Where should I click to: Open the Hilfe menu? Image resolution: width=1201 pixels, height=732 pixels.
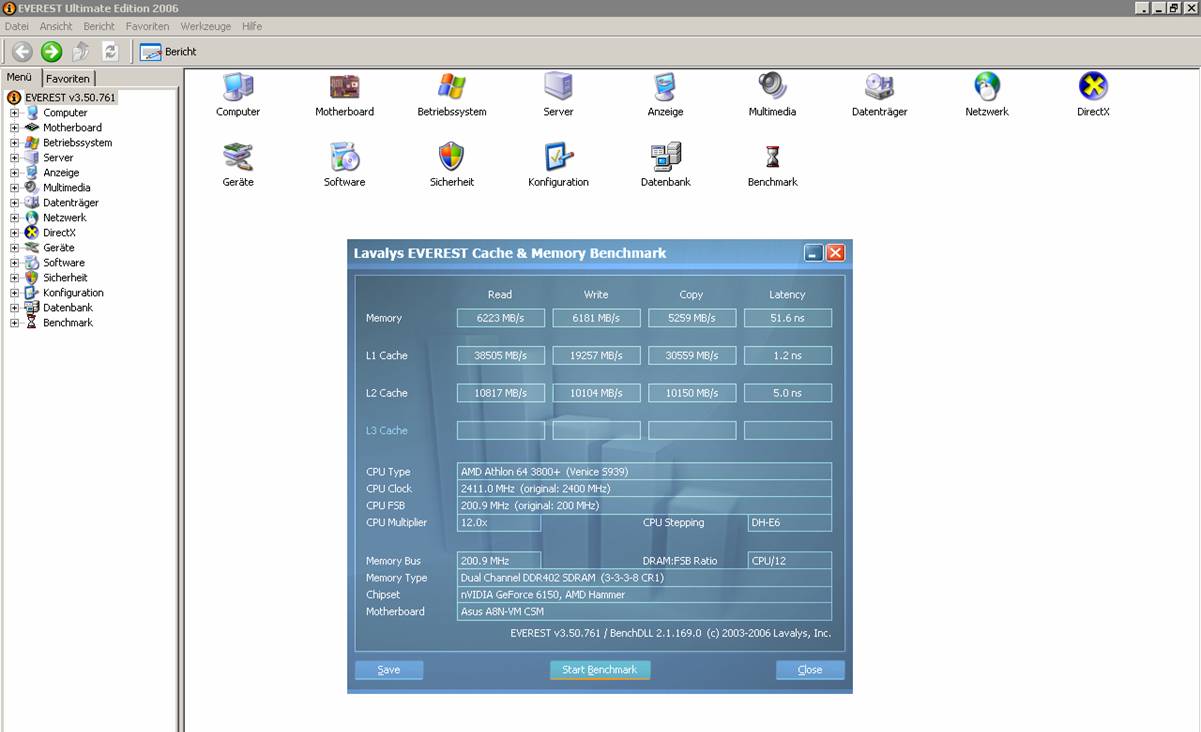pyautogui.click(x=252, y=26)
